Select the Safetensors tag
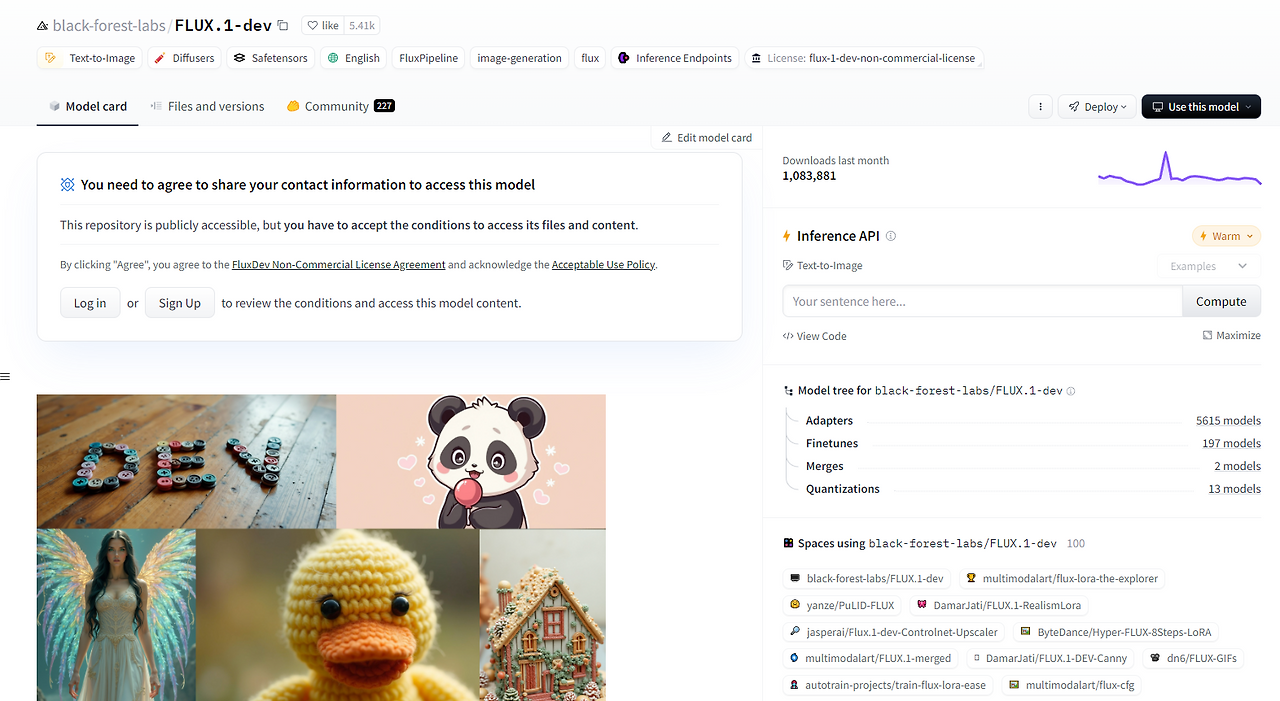 coord(270,58)
